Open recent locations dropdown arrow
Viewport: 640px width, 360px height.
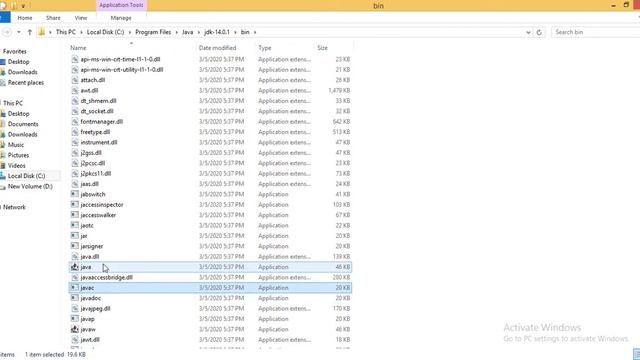(19, 32)
